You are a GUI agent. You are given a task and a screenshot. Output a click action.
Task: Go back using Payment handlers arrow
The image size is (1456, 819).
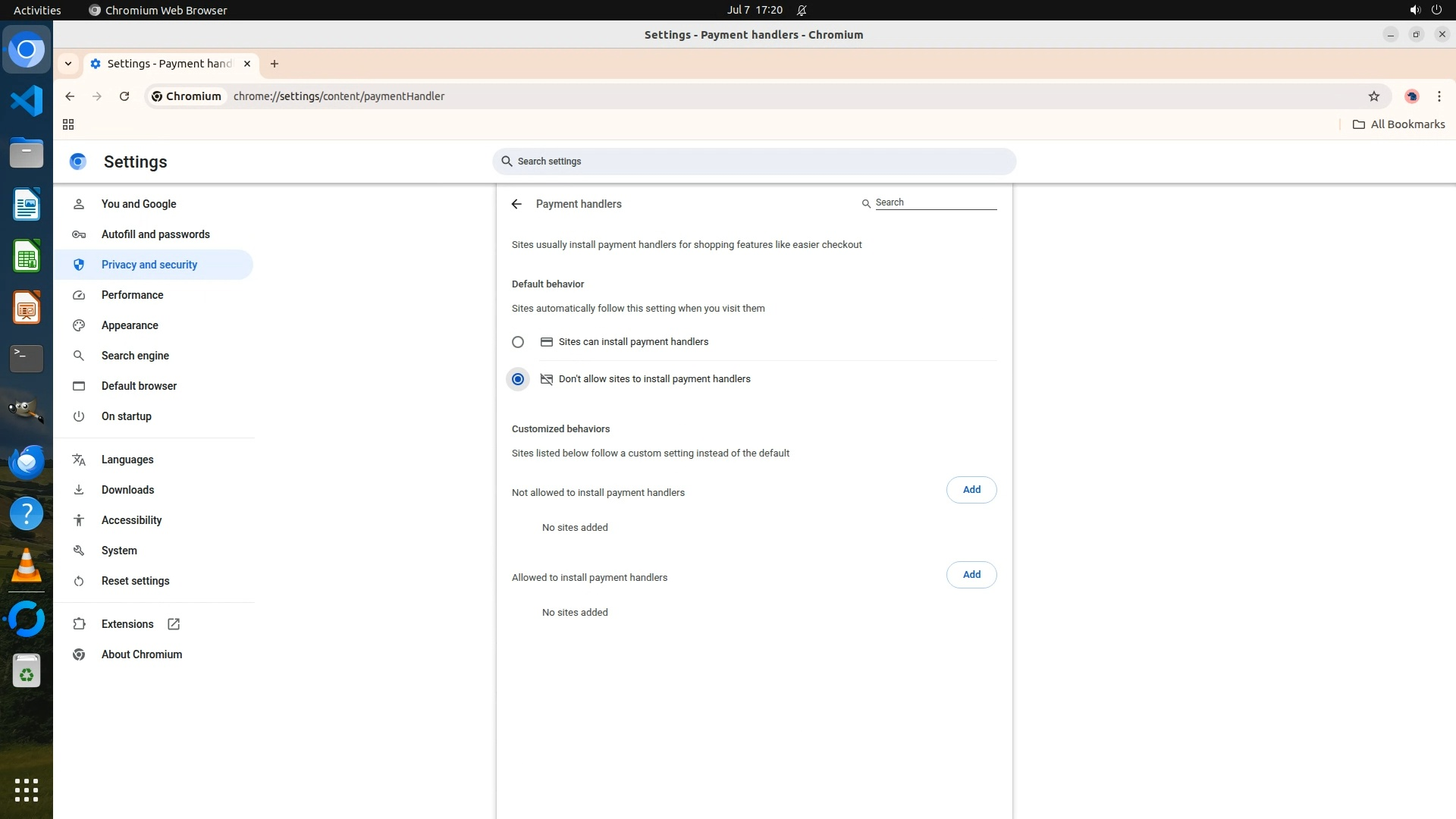pos(516,204)
